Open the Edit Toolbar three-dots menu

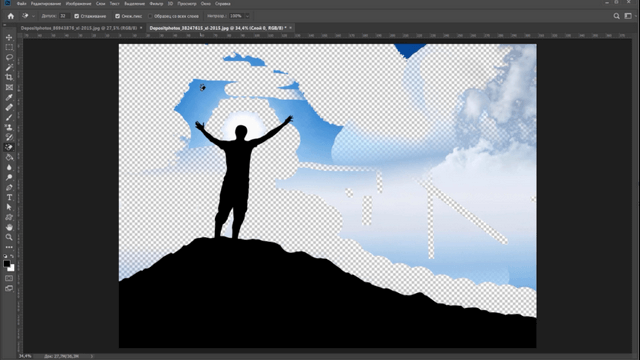click(x=9, y=247)
